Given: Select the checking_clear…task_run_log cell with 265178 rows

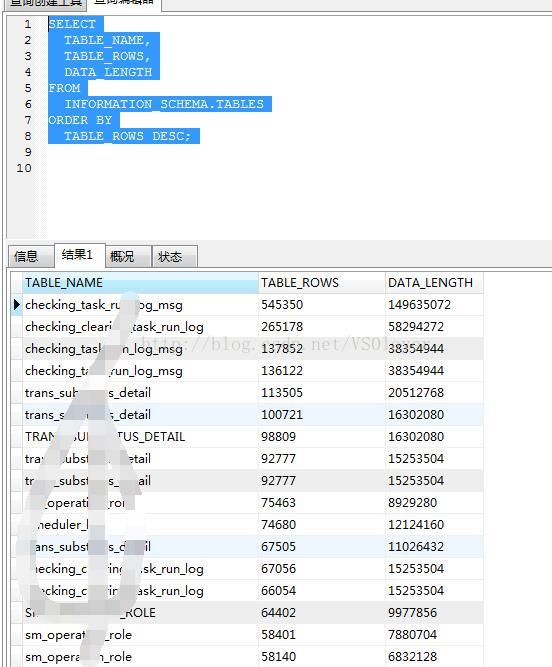Looking at the screenshot, I should 140,327.
